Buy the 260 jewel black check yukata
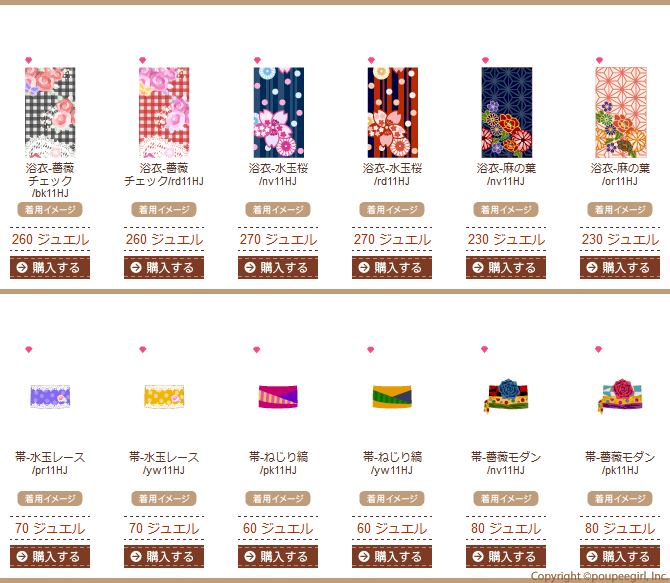Viewport: 670px width, 583px height. [50, 268]
